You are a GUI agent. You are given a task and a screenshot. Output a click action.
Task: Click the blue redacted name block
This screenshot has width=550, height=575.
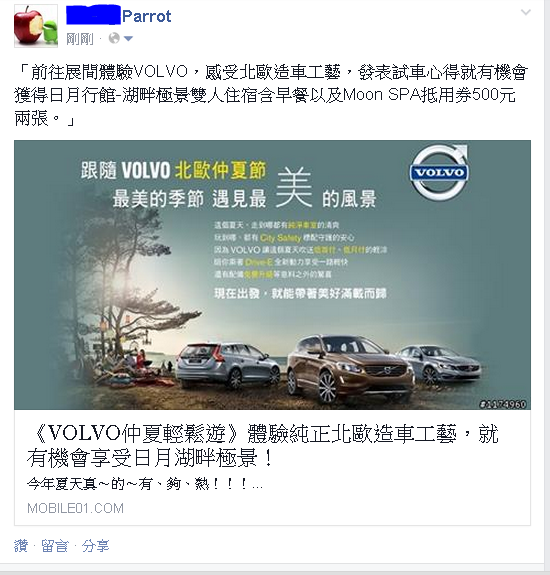(x=94, y=15)
